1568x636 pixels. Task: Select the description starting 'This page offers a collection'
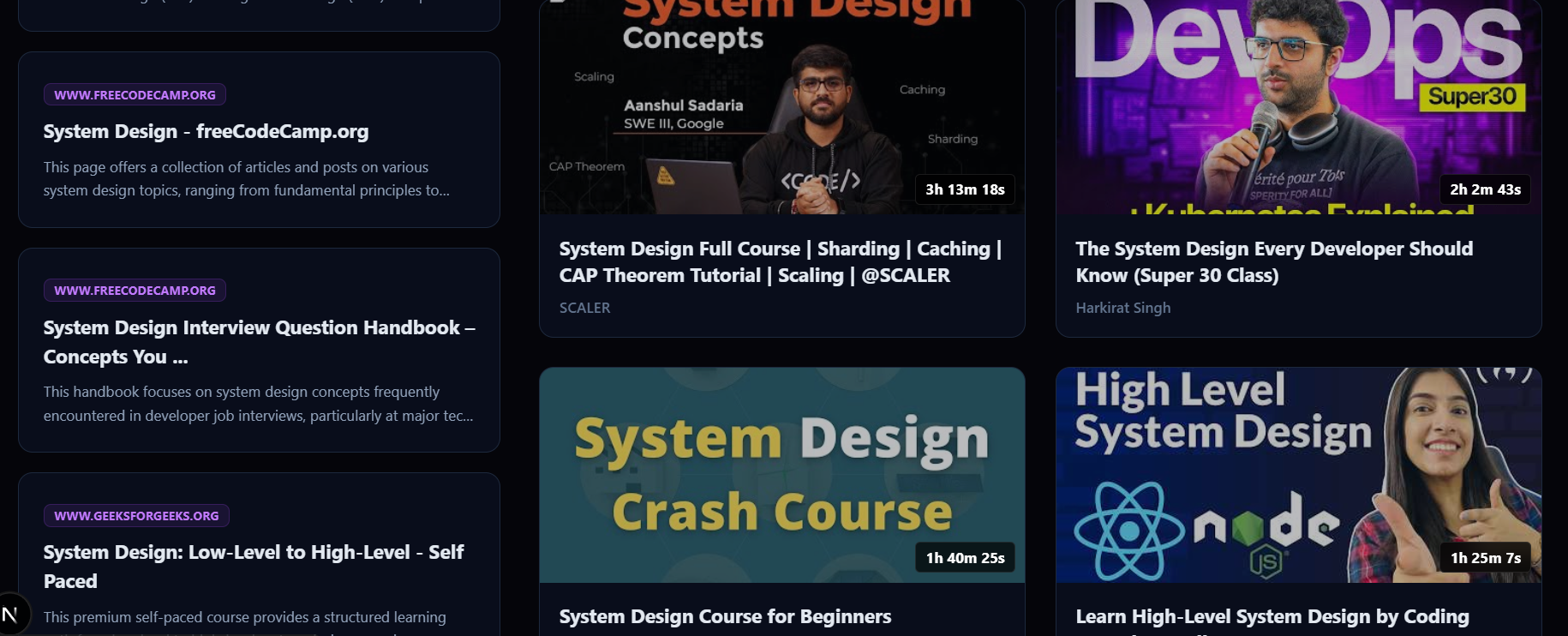point(246,178)
